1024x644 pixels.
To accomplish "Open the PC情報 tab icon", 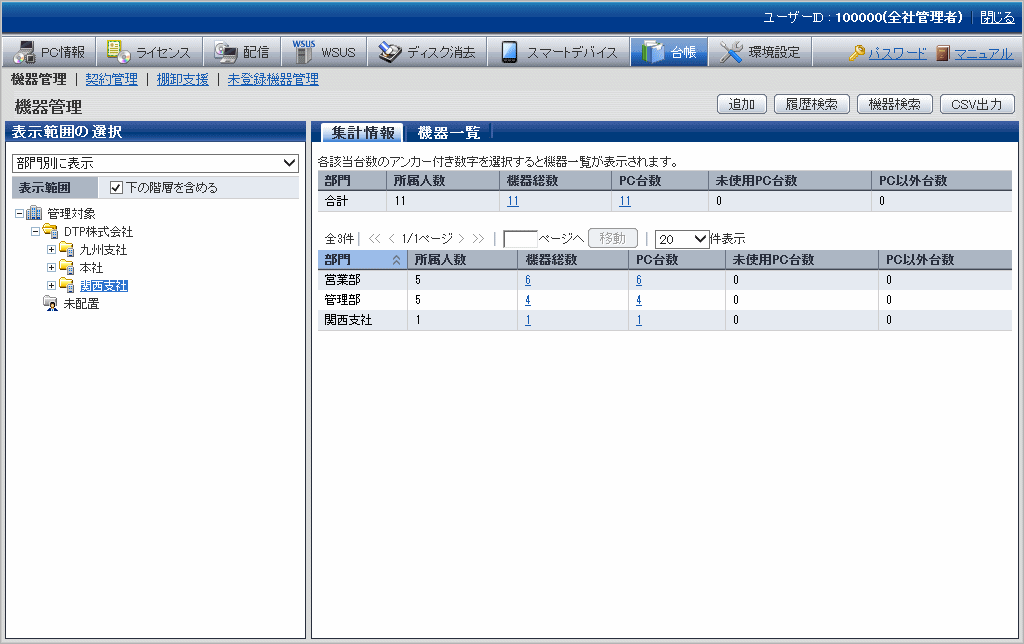I will point(24,53).
